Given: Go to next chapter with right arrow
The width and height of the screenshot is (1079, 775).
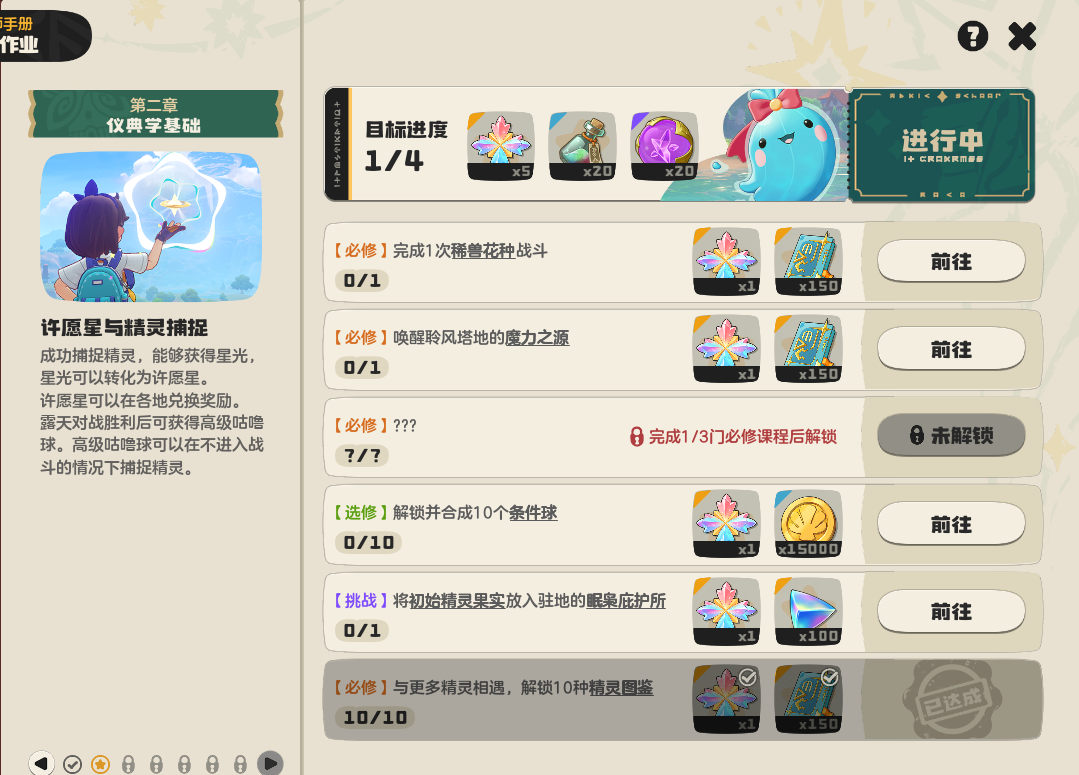Looking at the screenshot, I should pos(270,763).
